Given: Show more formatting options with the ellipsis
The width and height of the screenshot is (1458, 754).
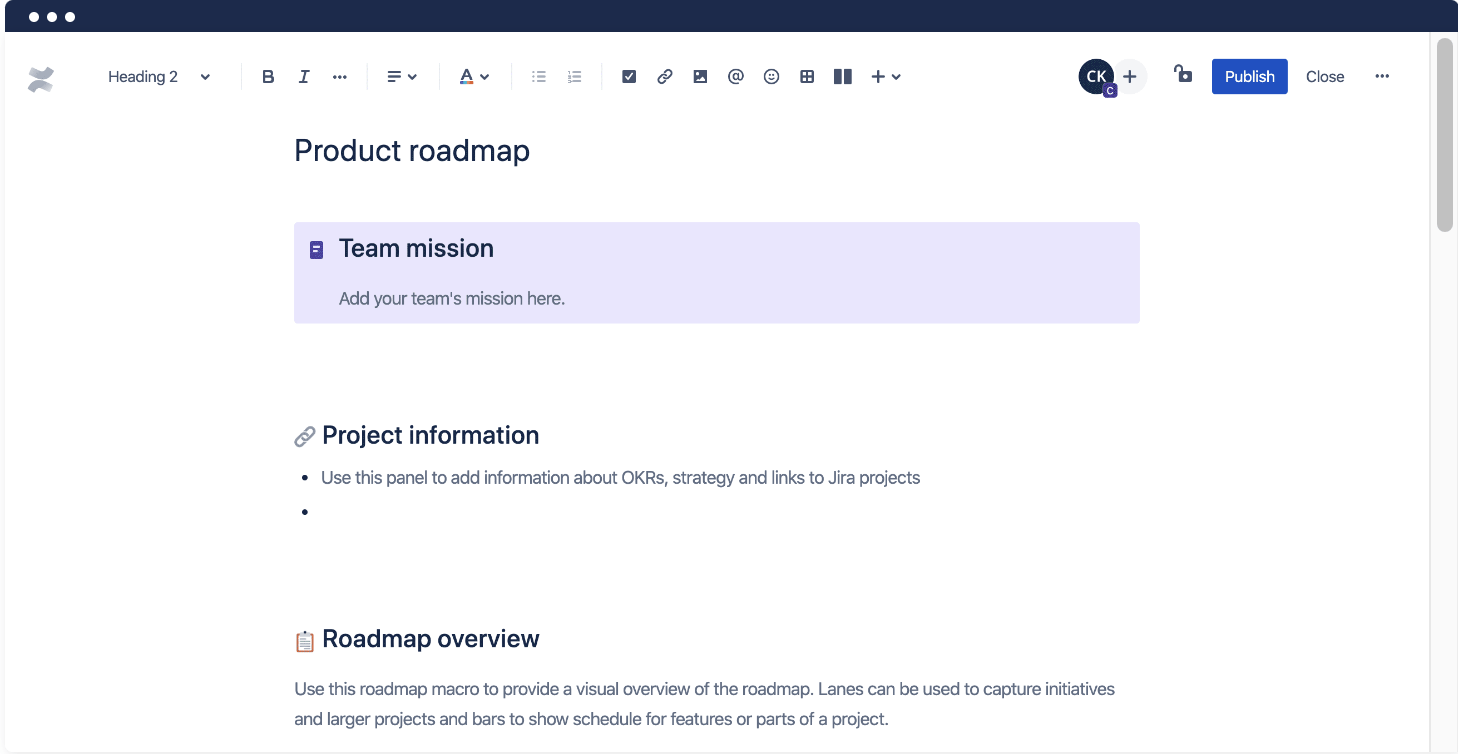Looking at the screenshot, I should 339,76.
